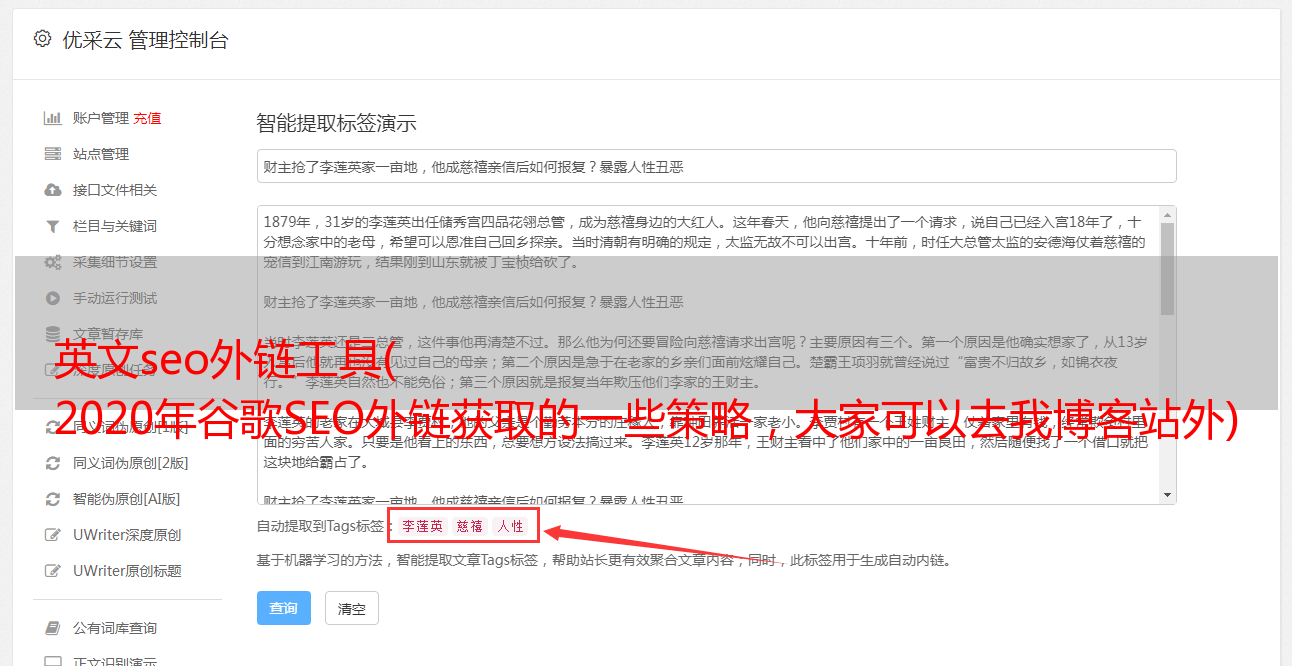This screenshot has height=666, width=1292.
Task: Click the gear icon beside 优采云 管理控制台
Action: pos(42,39)
